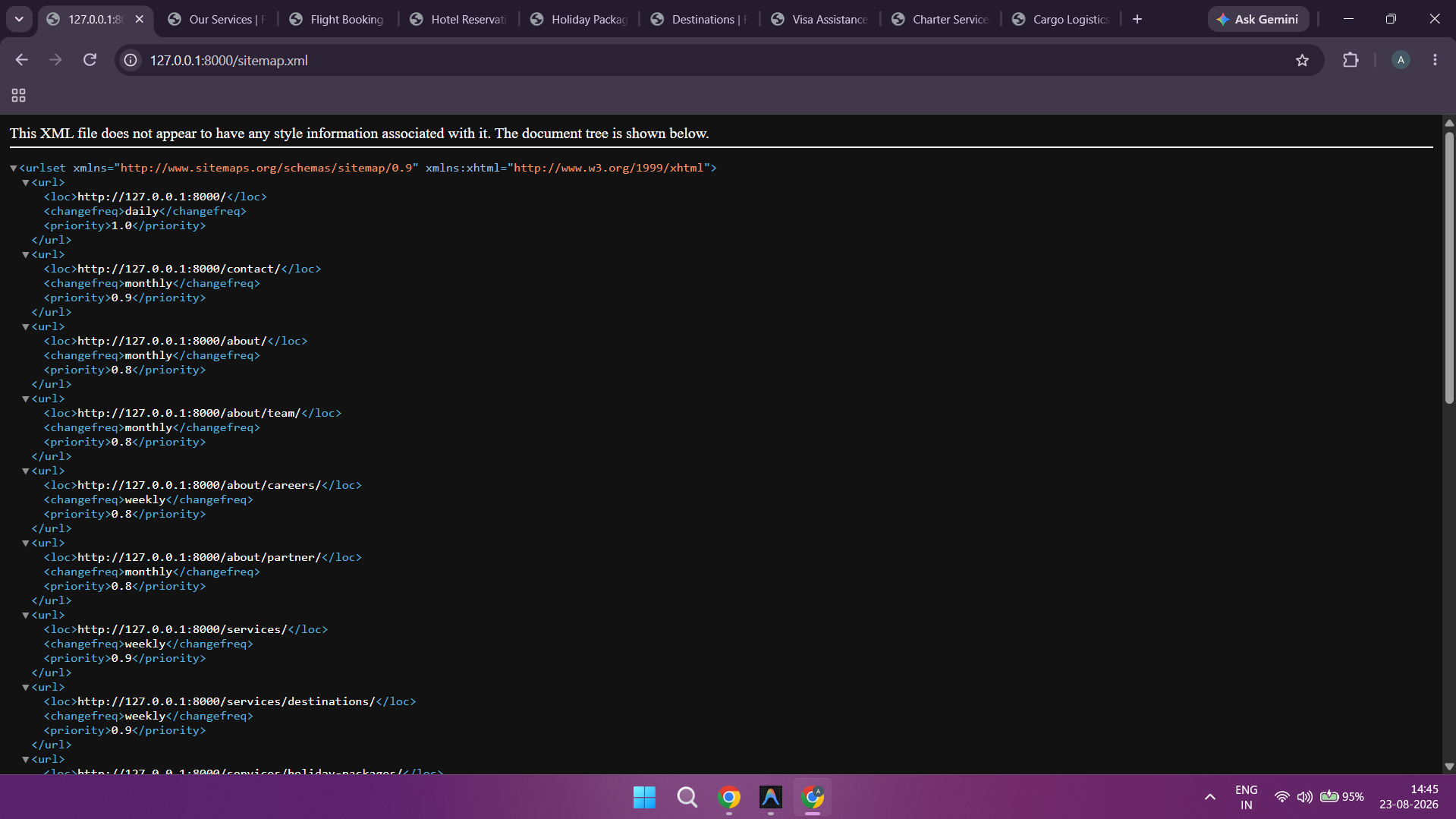Click the changefreq value daily

coord(142,211)
